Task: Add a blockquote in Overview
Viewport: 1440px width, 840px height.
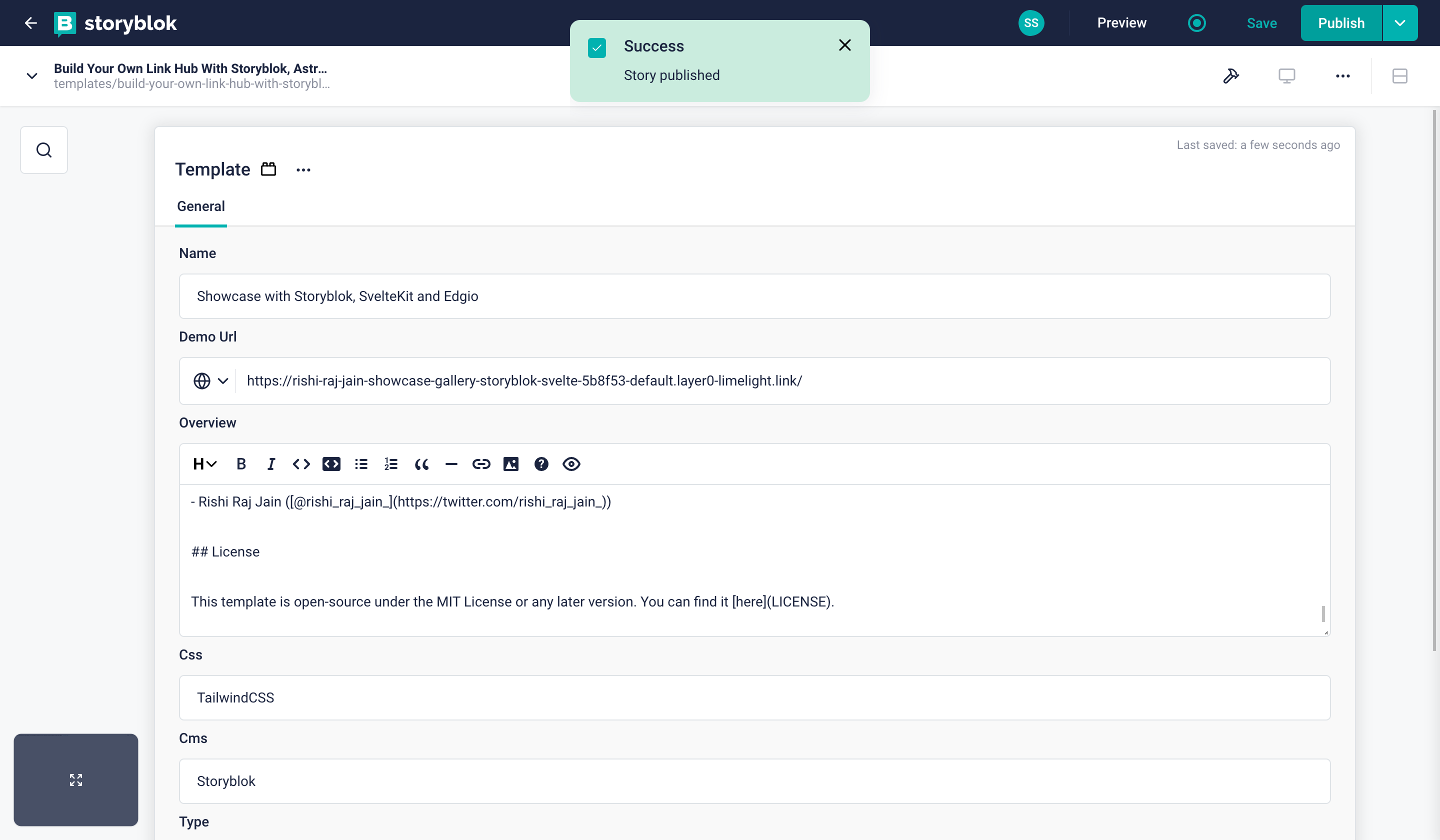Action: [x=421, y=464]
